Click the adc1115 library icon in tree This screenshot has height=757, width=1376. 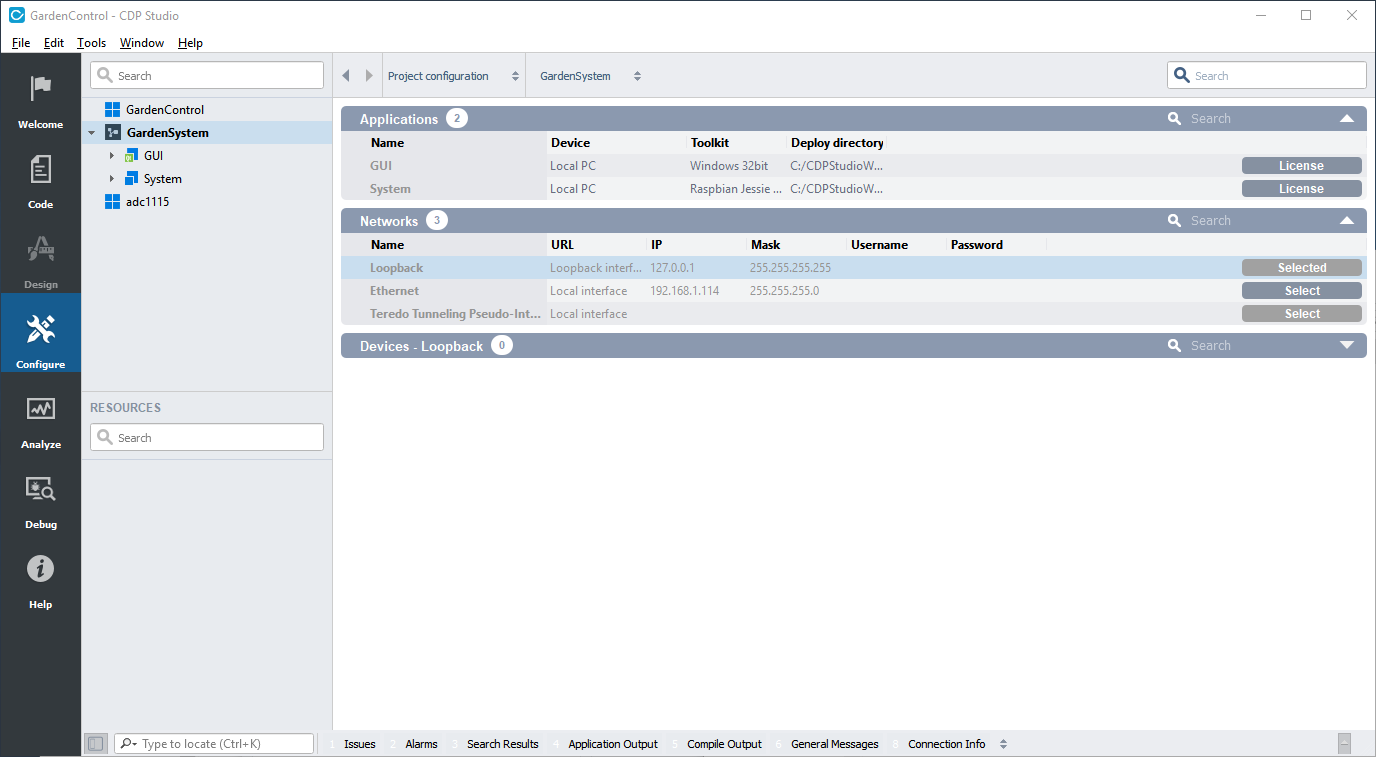112,202
